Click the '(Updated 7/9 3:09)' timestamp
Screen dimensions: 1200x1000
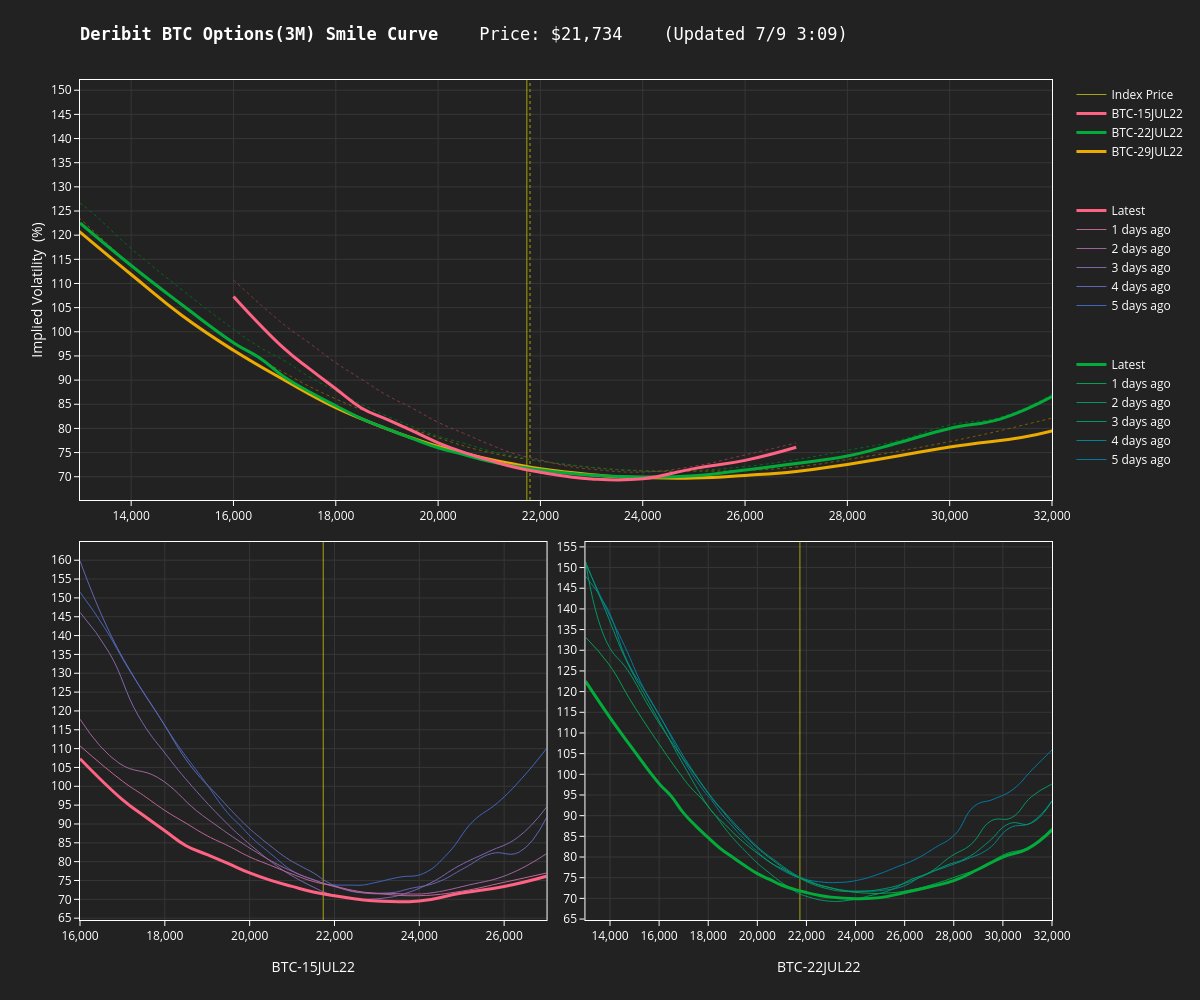coord(755,34)
